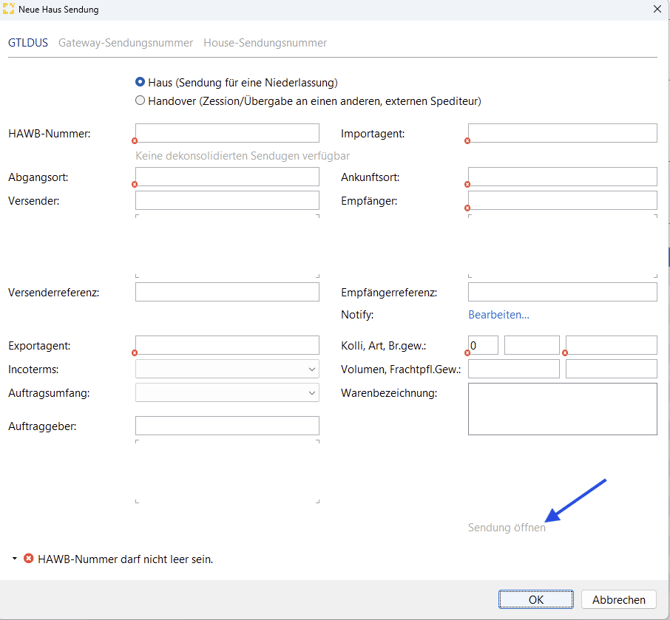Click the Bearbeiten link next to Notify
This screenshot has height=620, width=670.
point(498,315)
